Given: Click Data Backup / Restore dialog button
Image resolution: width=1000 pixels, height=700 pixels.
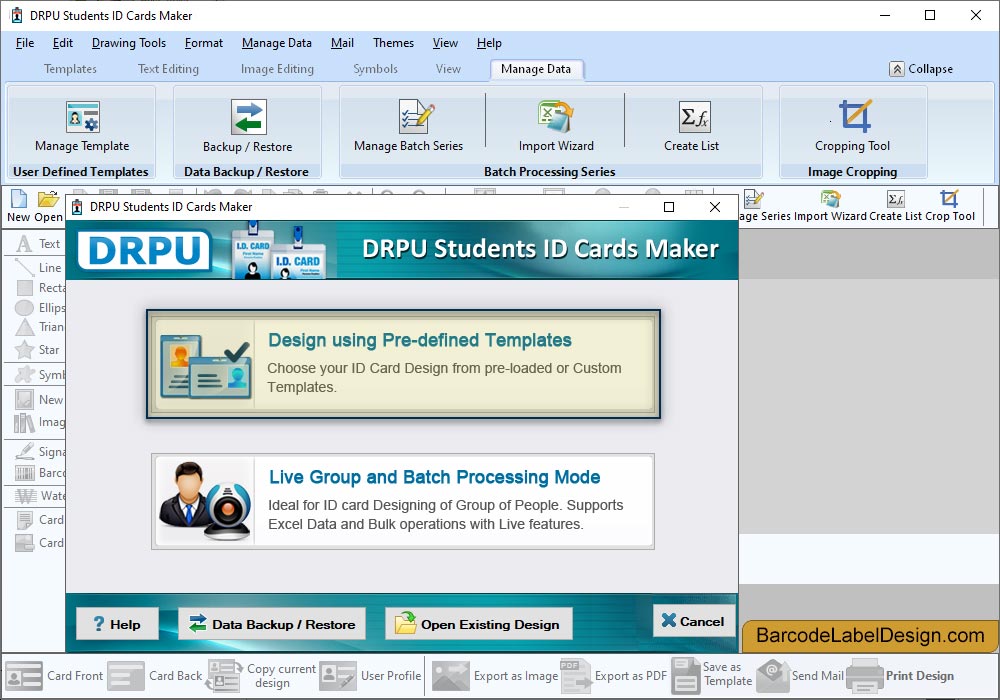Looking at the screenshot, I should point(272,624).
